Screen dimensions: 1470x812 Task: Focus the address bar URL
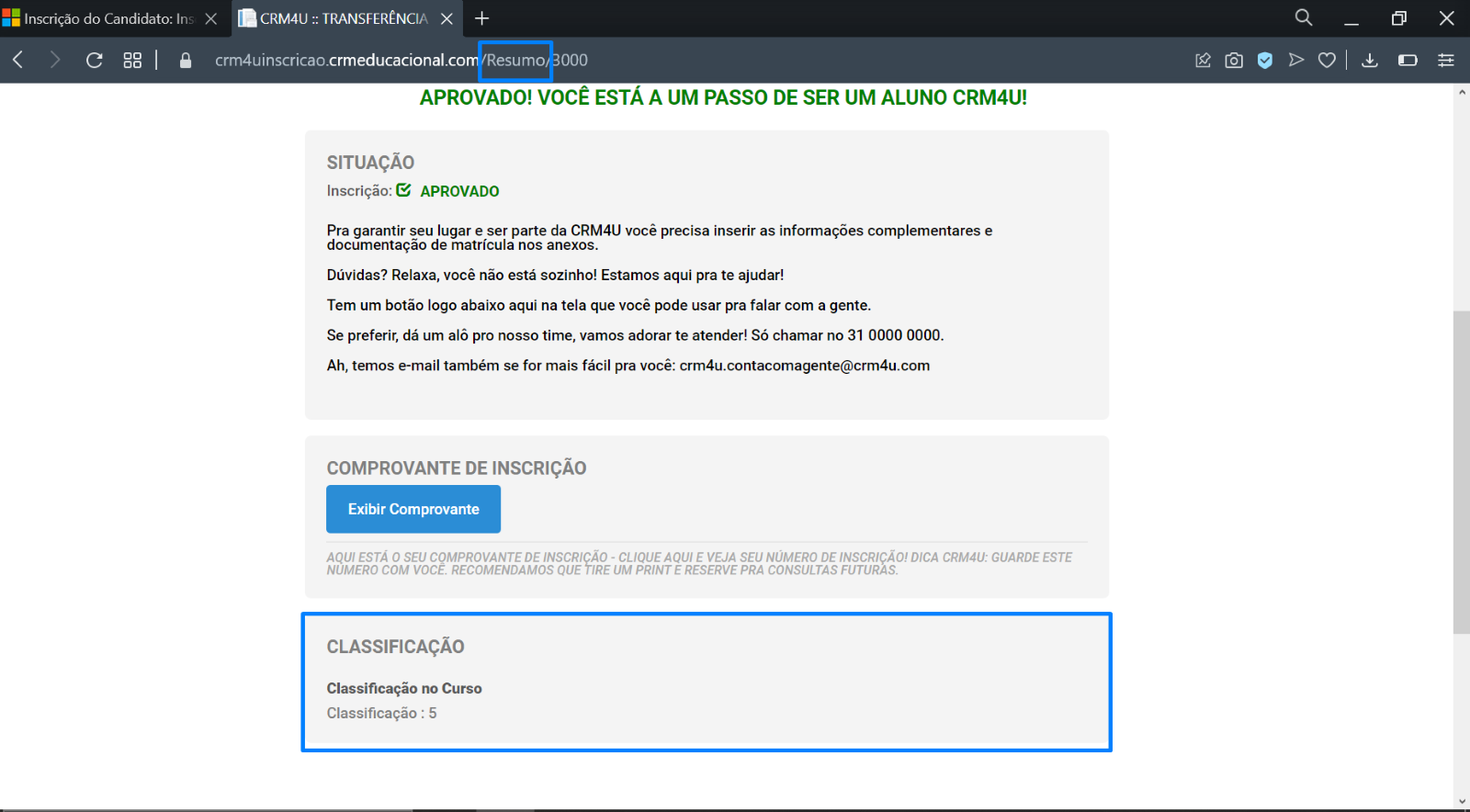401,60
